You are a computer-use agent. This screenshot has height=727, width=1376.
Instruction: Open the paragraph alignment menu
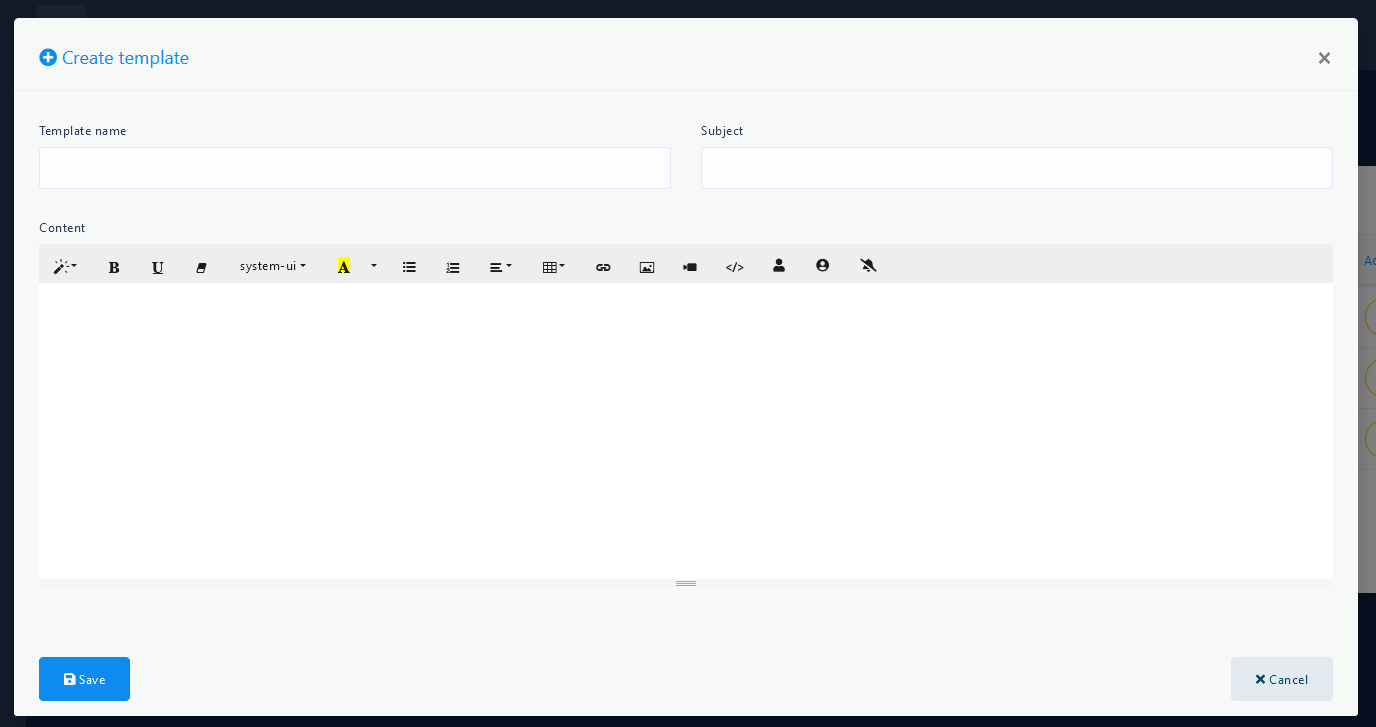(x=500, y=267)
